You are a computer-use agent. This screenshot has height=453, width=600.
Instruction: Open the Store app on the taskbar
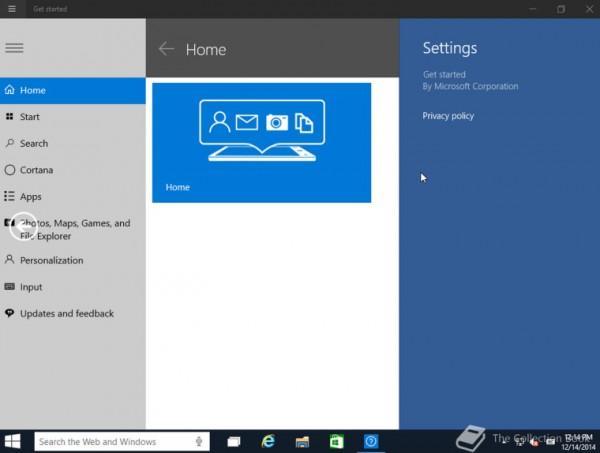pos(337,441)
